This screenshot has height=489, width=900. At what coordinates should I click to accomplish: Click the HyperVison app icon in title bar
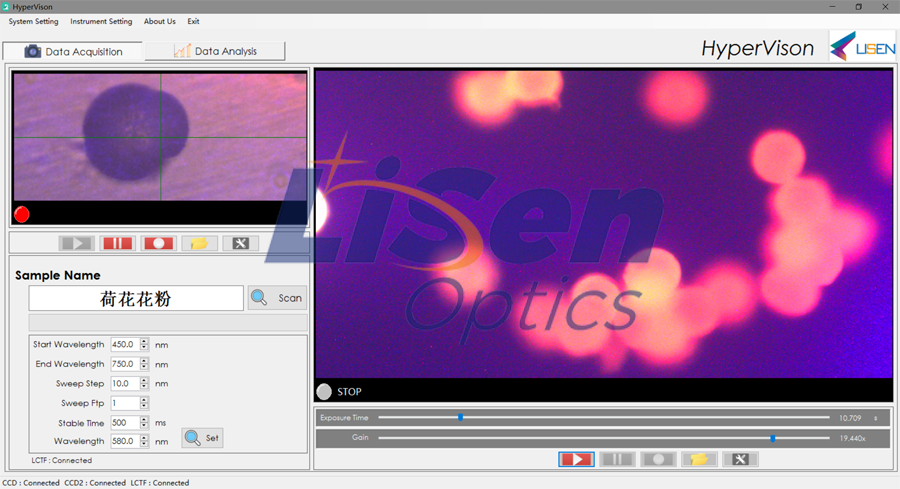[6, 7]
